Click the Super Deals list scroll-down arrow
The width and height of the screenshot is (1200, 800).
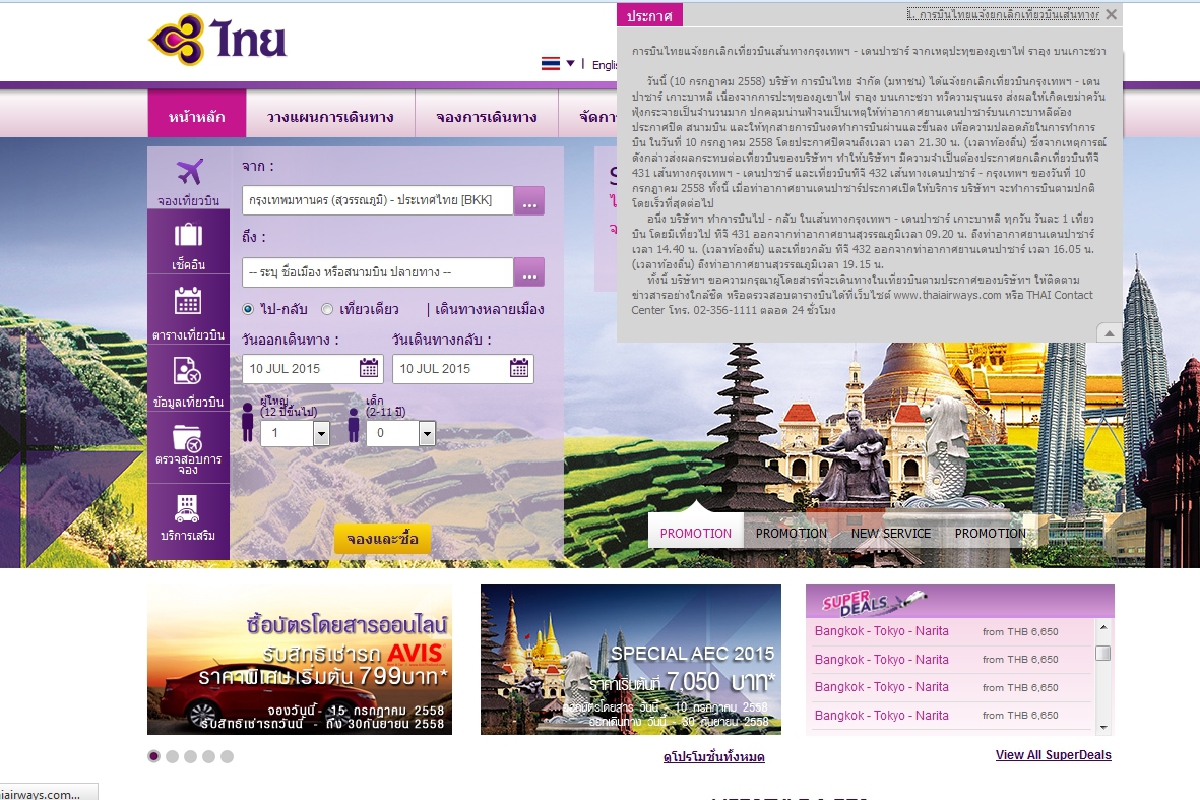point(1103,727)
